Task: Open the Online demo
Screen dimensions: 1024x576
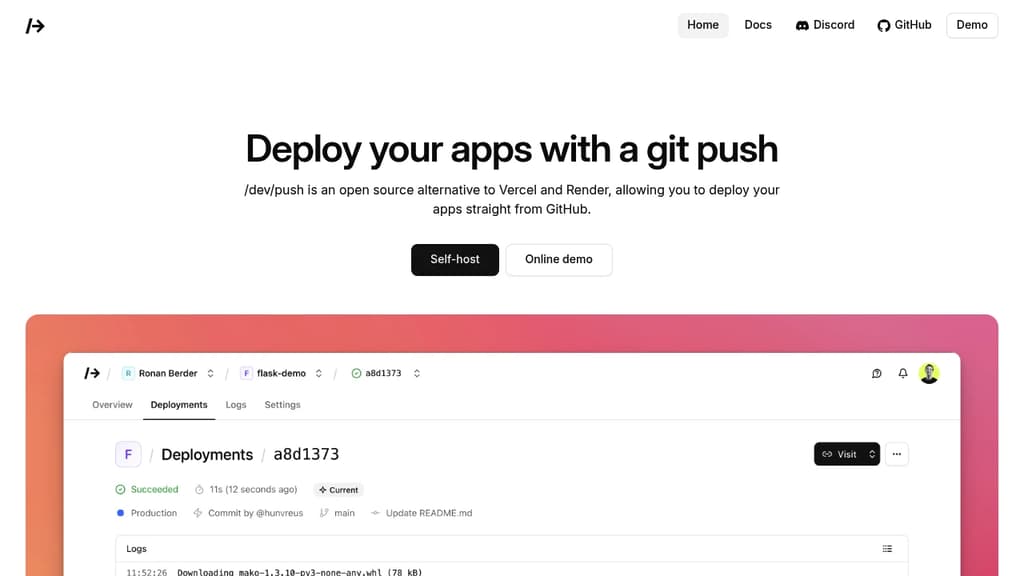Action: tap(559, 259)
